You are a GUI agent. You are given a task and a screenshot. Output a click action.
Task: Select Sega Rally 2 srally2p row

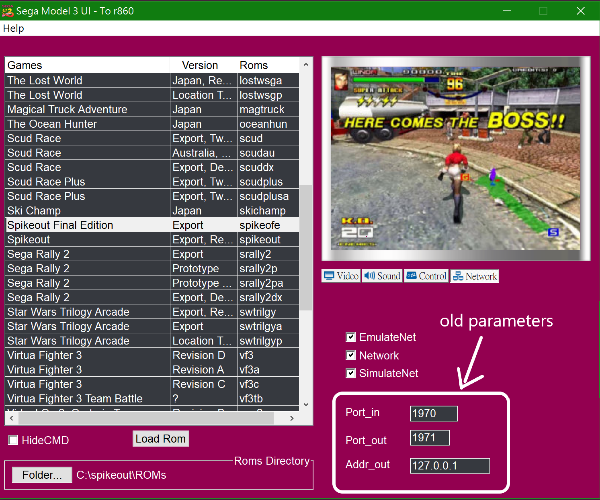(152, 268)
